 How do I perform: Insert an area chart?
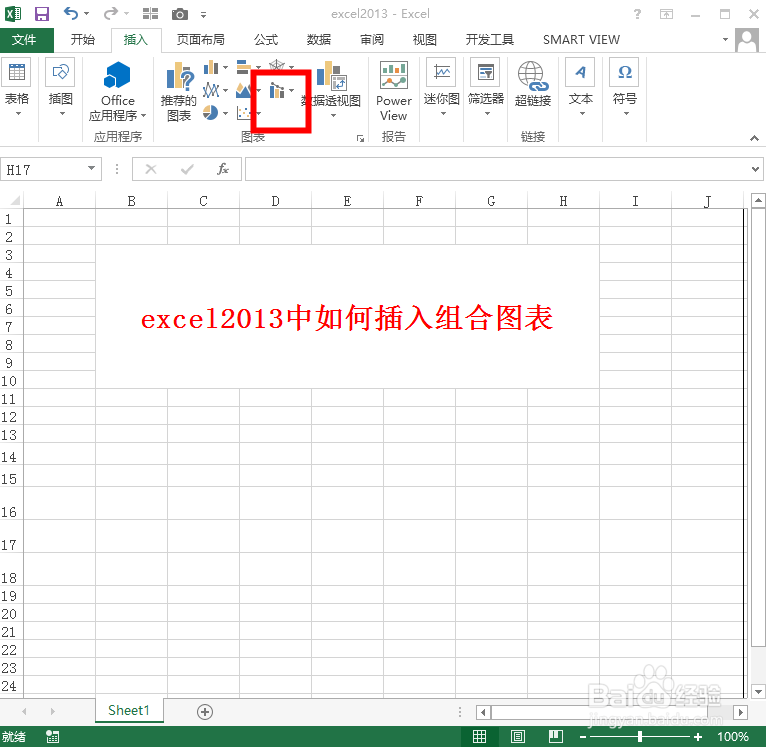243,90
